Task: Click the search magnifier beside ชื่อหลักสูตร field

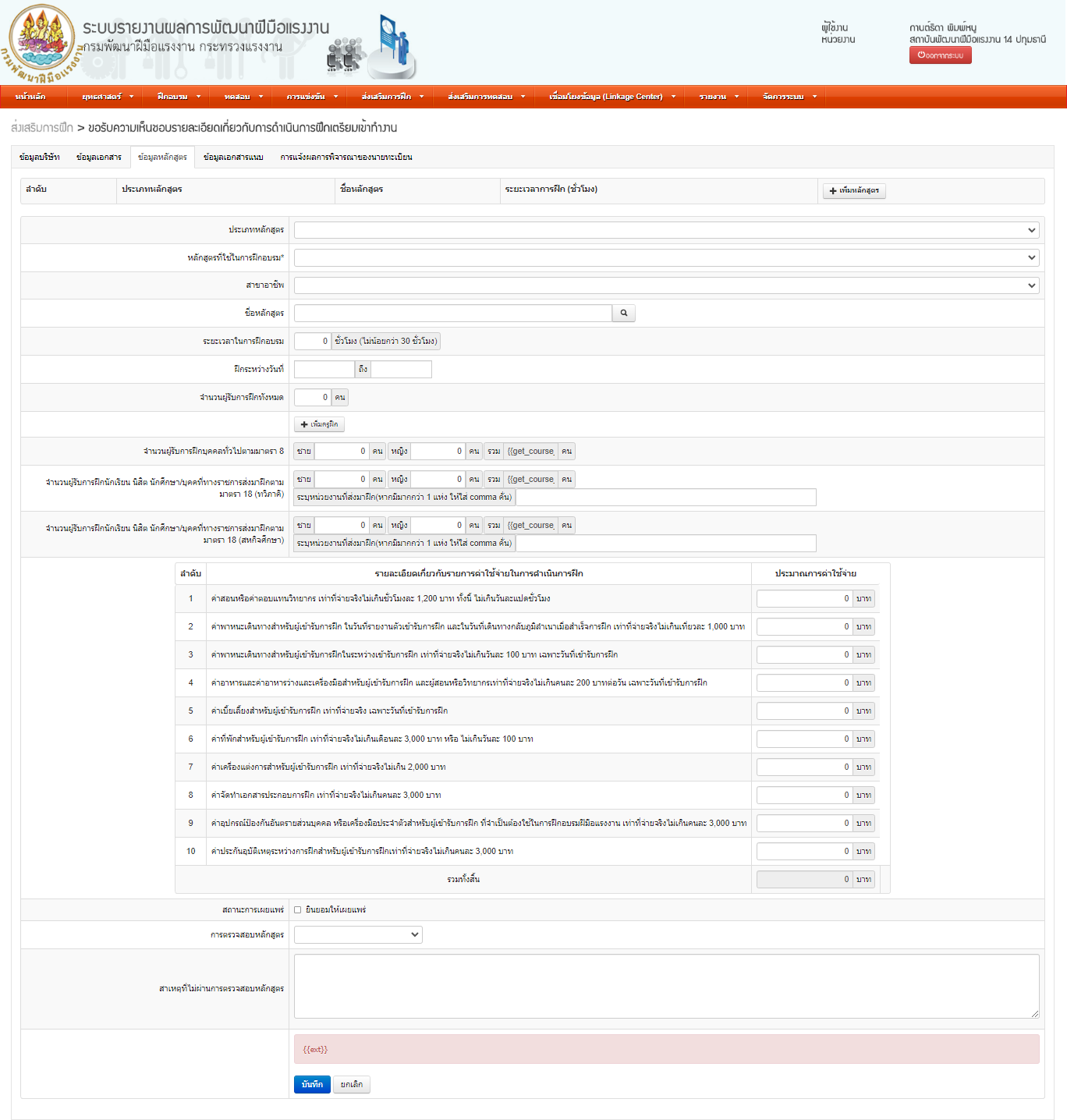Action: click(x=624, y=313)
